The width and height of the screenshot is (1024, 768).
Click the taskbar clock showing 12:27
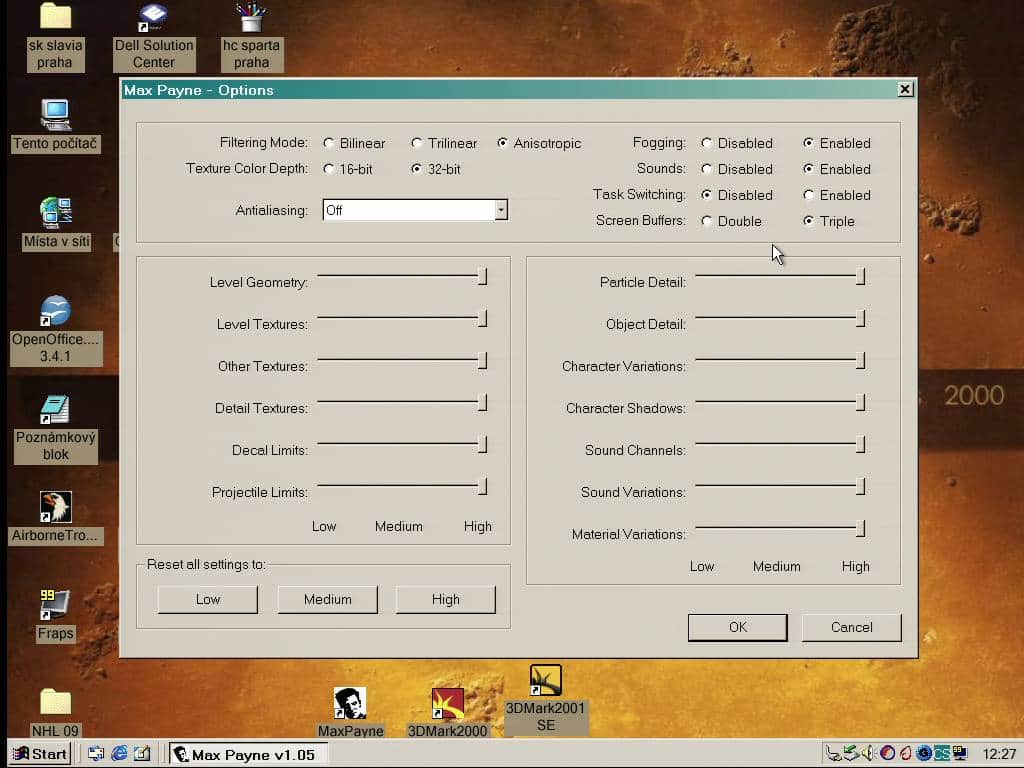(x=999, y=754)
